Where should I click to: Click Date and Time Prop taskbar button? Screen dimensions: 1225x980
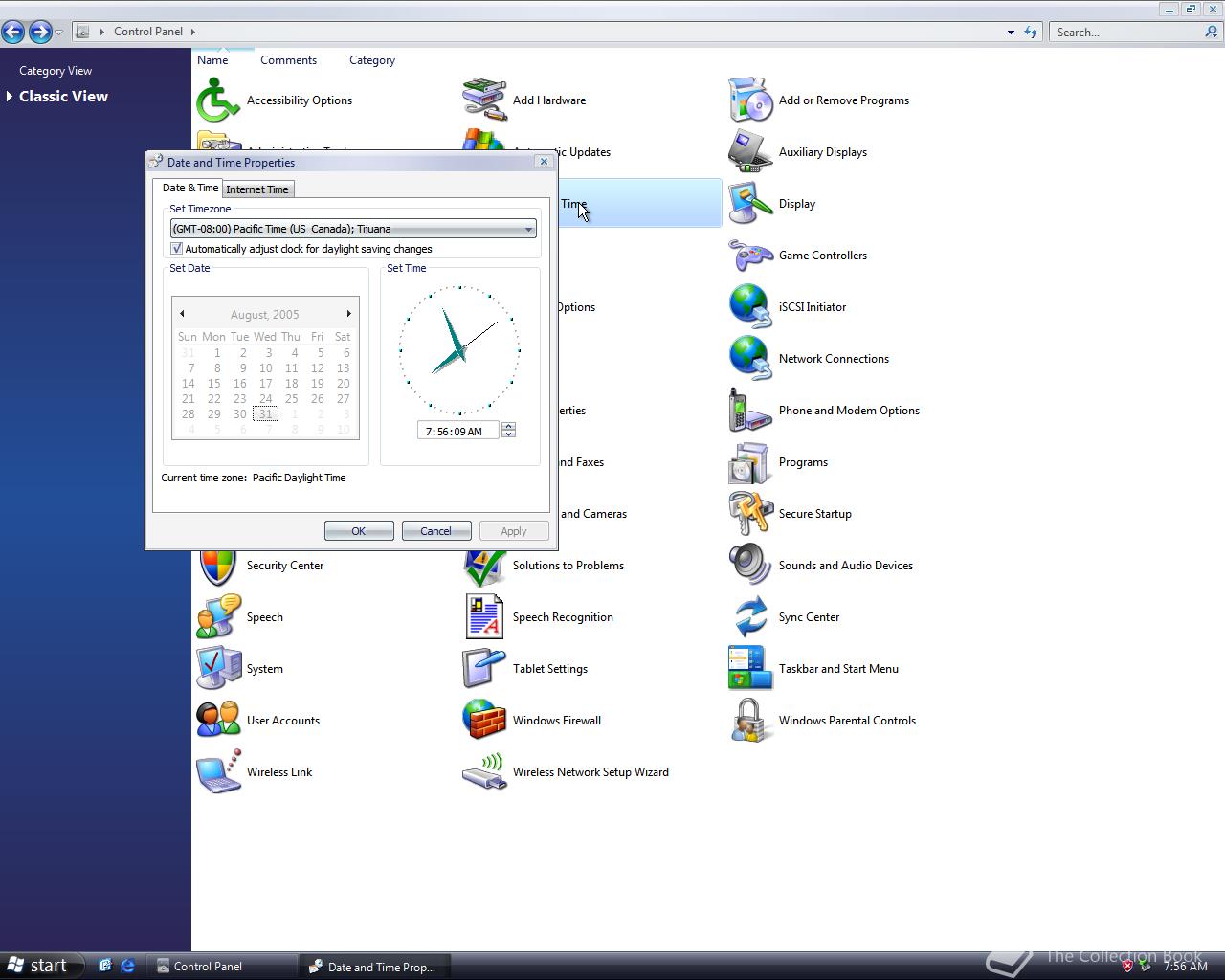click(375, 967)
